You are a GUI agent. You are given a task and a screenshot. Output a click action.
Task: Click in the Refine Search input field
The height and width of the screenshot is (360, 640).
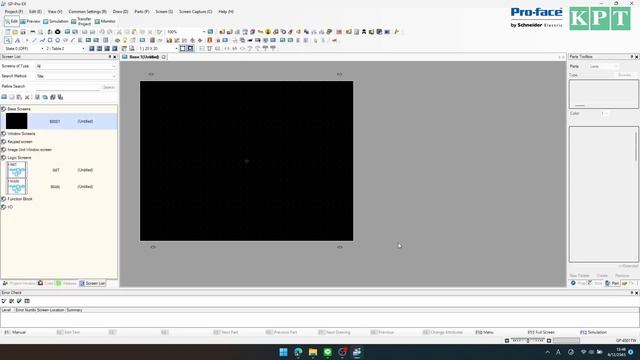point(68,87)
